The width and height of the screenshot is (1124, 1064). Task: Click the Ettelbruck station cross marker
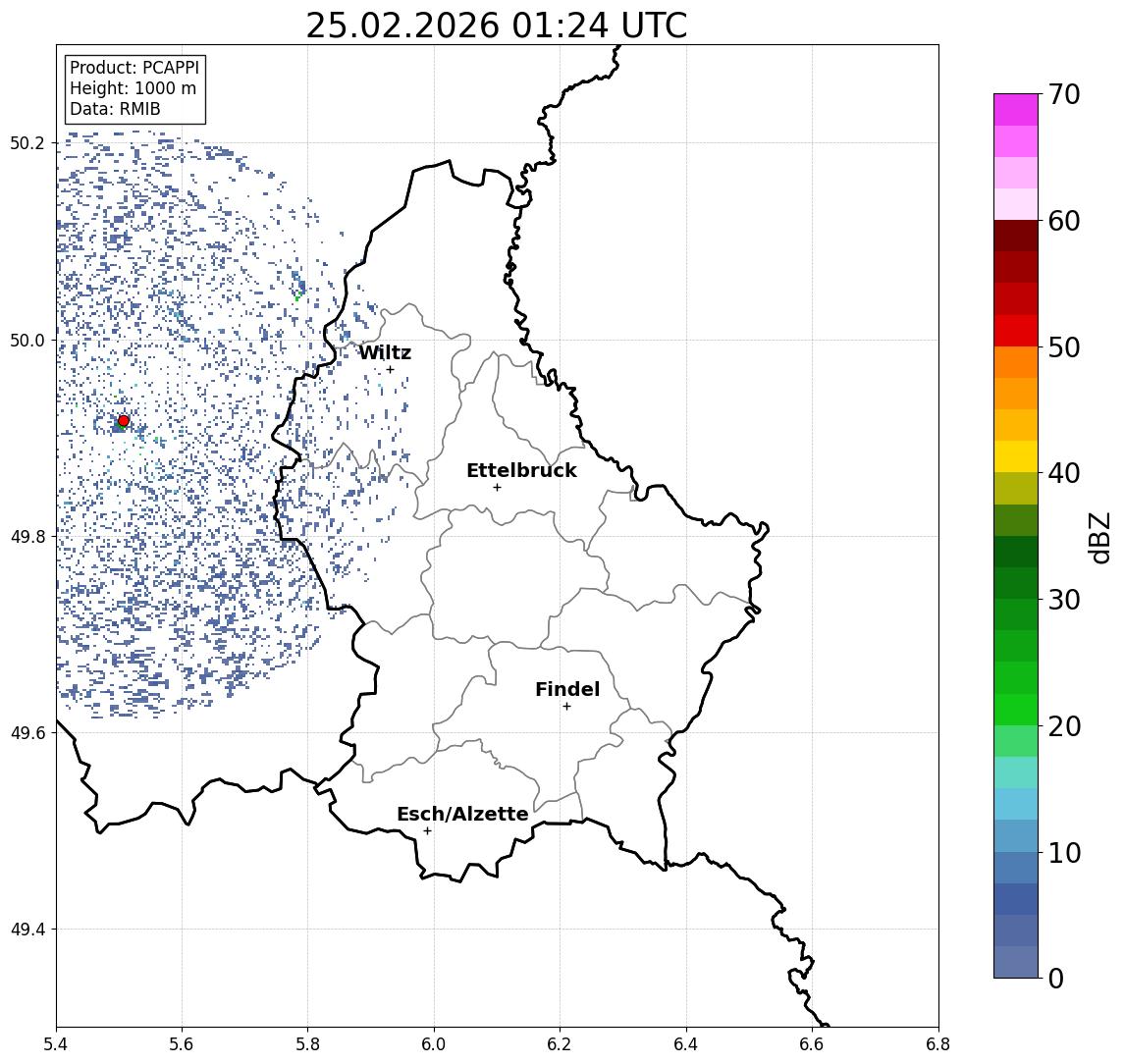click(497, 488)
